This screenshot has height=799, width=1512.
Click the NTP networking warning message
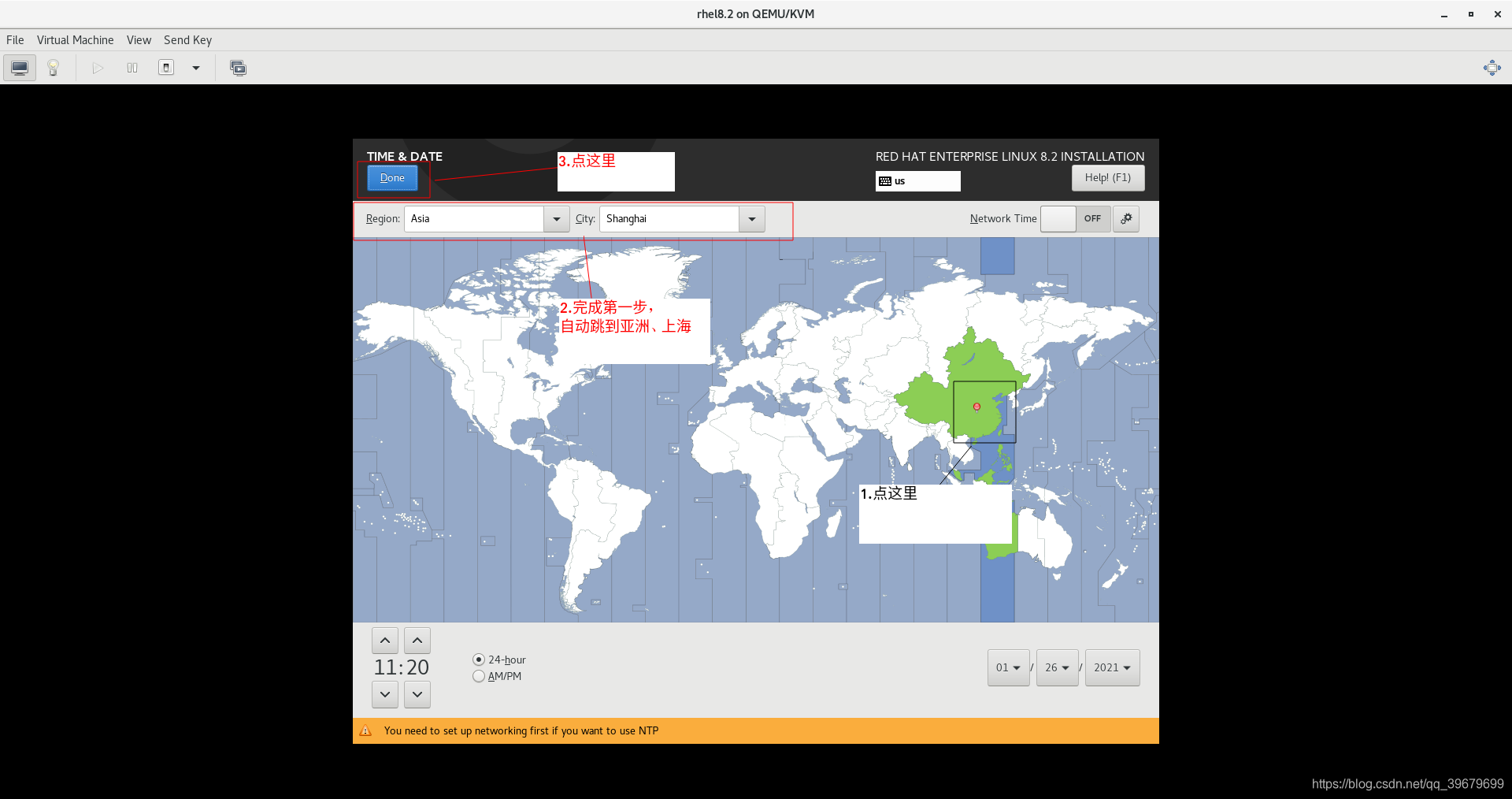(x=521, y=731)
